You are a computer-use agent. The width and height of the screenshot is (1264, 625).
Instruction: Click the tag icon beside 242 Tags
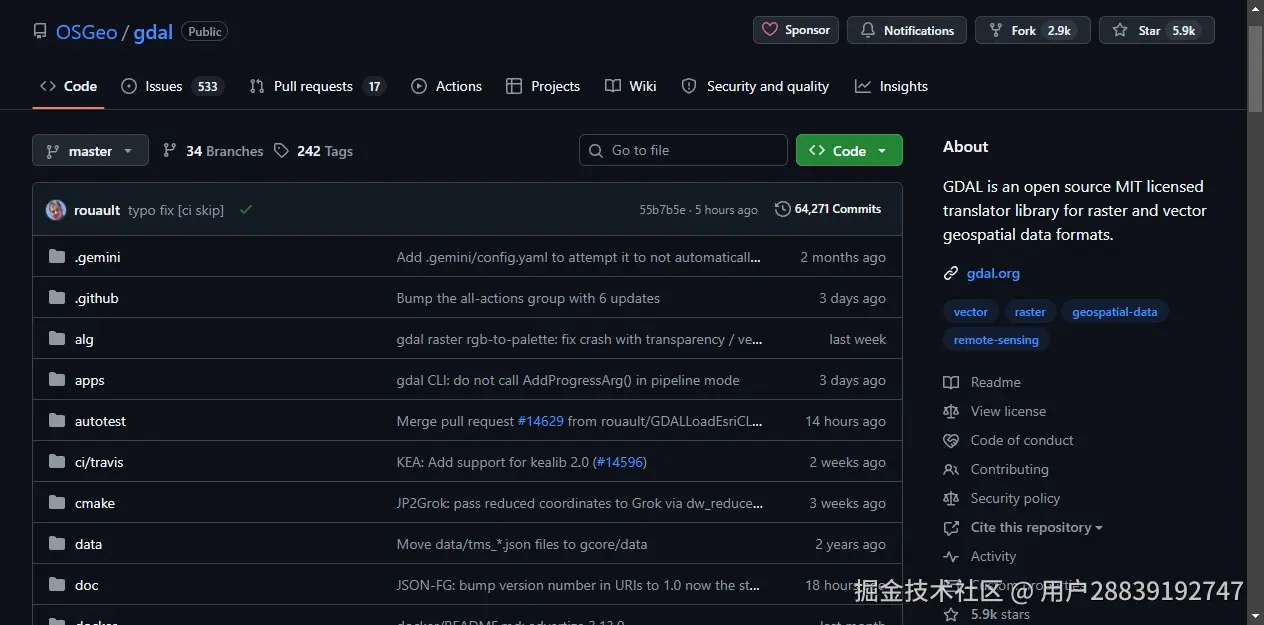point(281,151)
